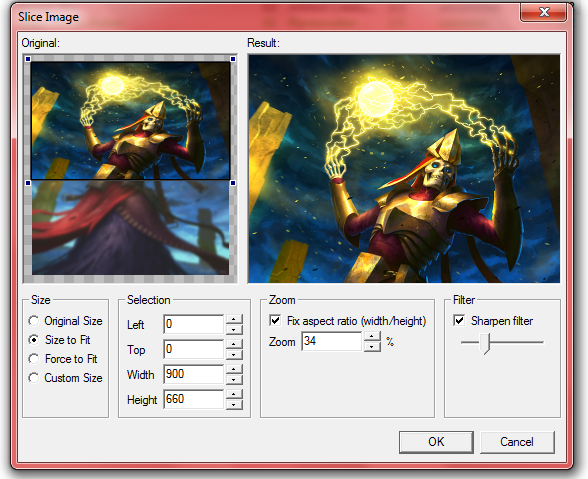Screen dimensions: 588x479
Task: Decrease the Zoom percentage with the down arrow
Action: tap(372, 347)
